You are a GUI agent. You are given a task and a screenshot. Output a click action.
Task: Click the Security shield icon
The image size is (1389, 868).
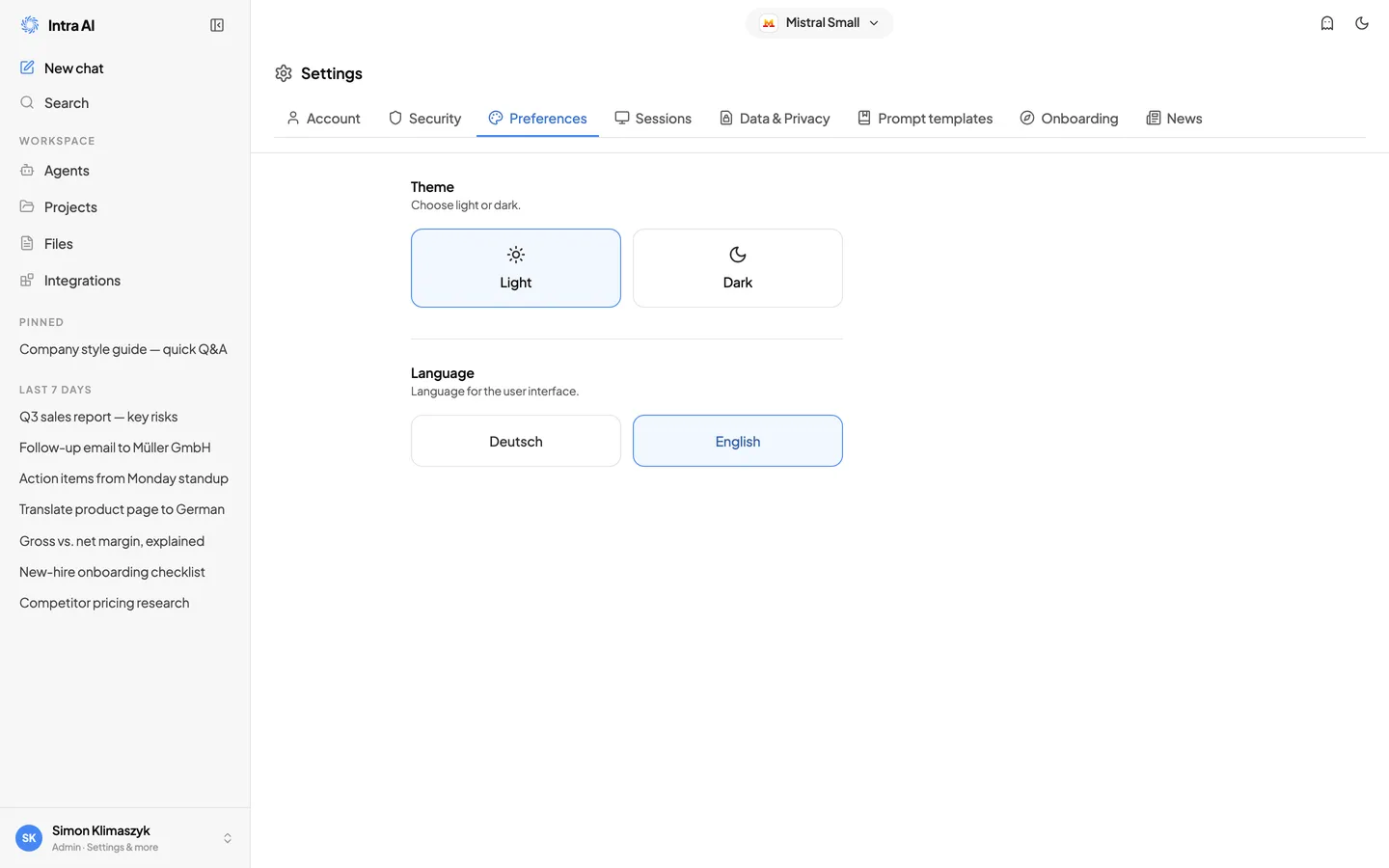[x=395, y=118]
